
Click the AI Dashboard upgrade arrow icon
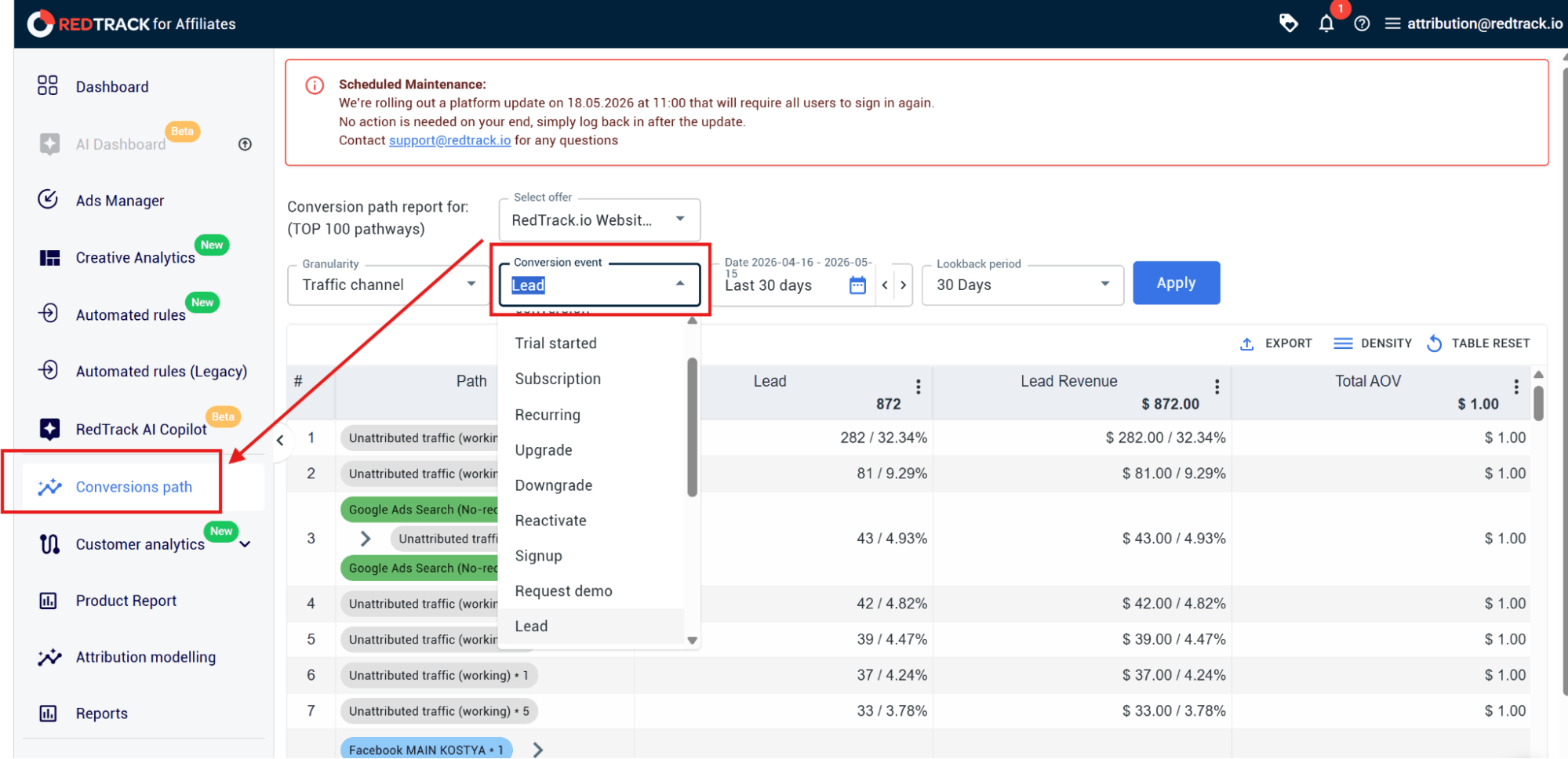245,144
